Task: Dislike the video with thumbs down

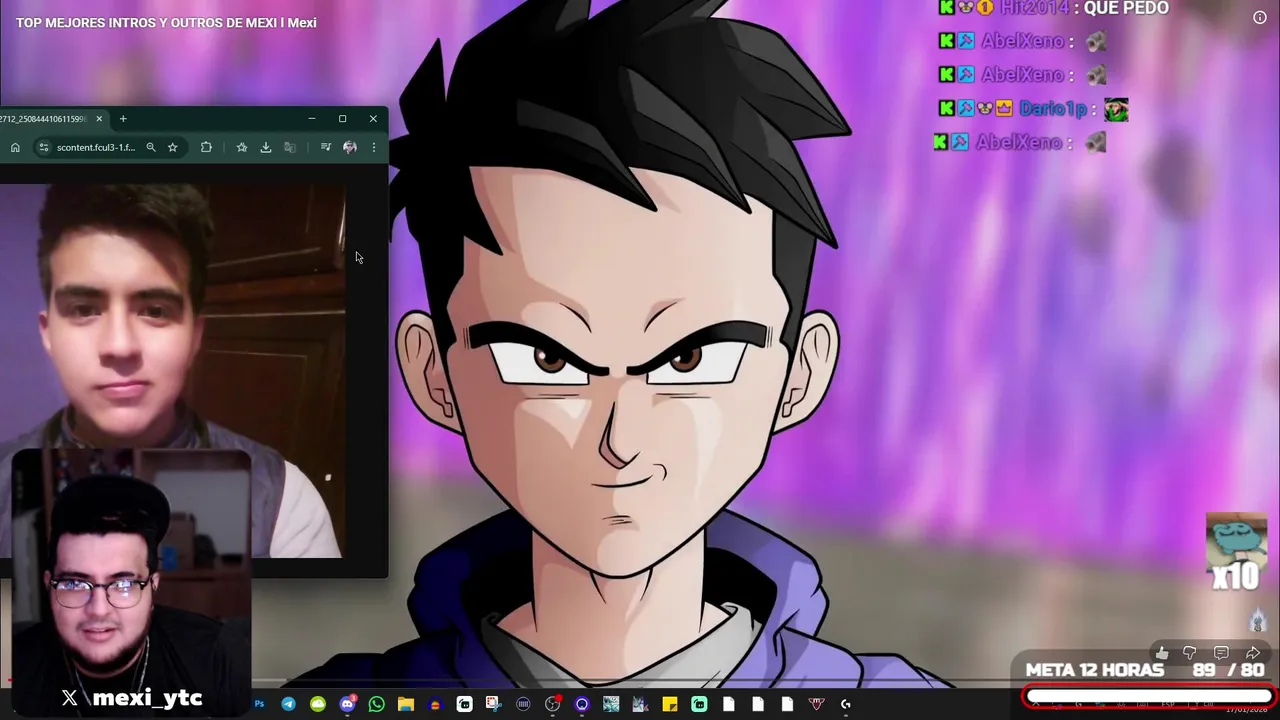Action: pyautogui.click(x=1190, y=653)
